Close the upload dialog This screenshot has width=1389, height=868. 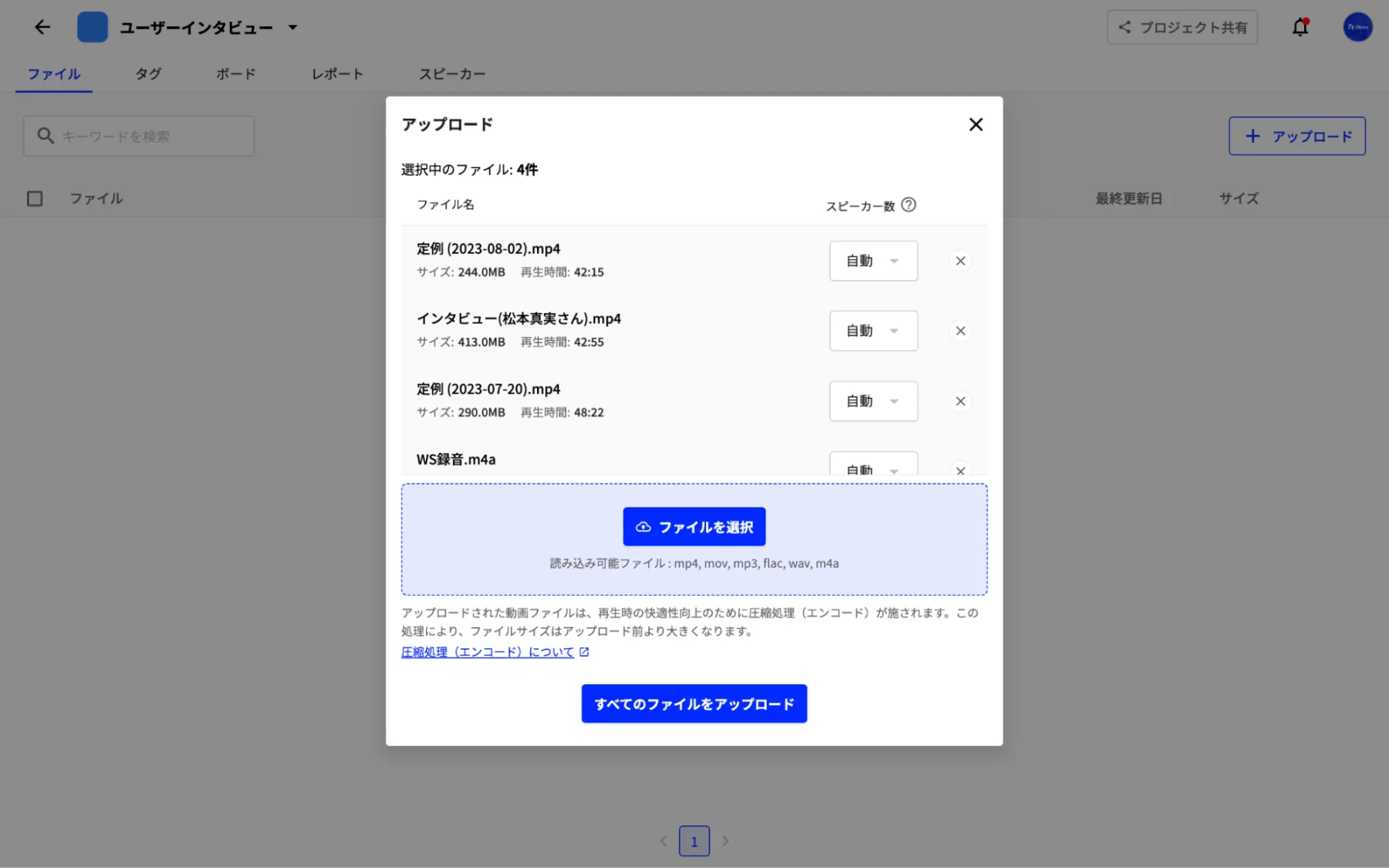point(975,124)
